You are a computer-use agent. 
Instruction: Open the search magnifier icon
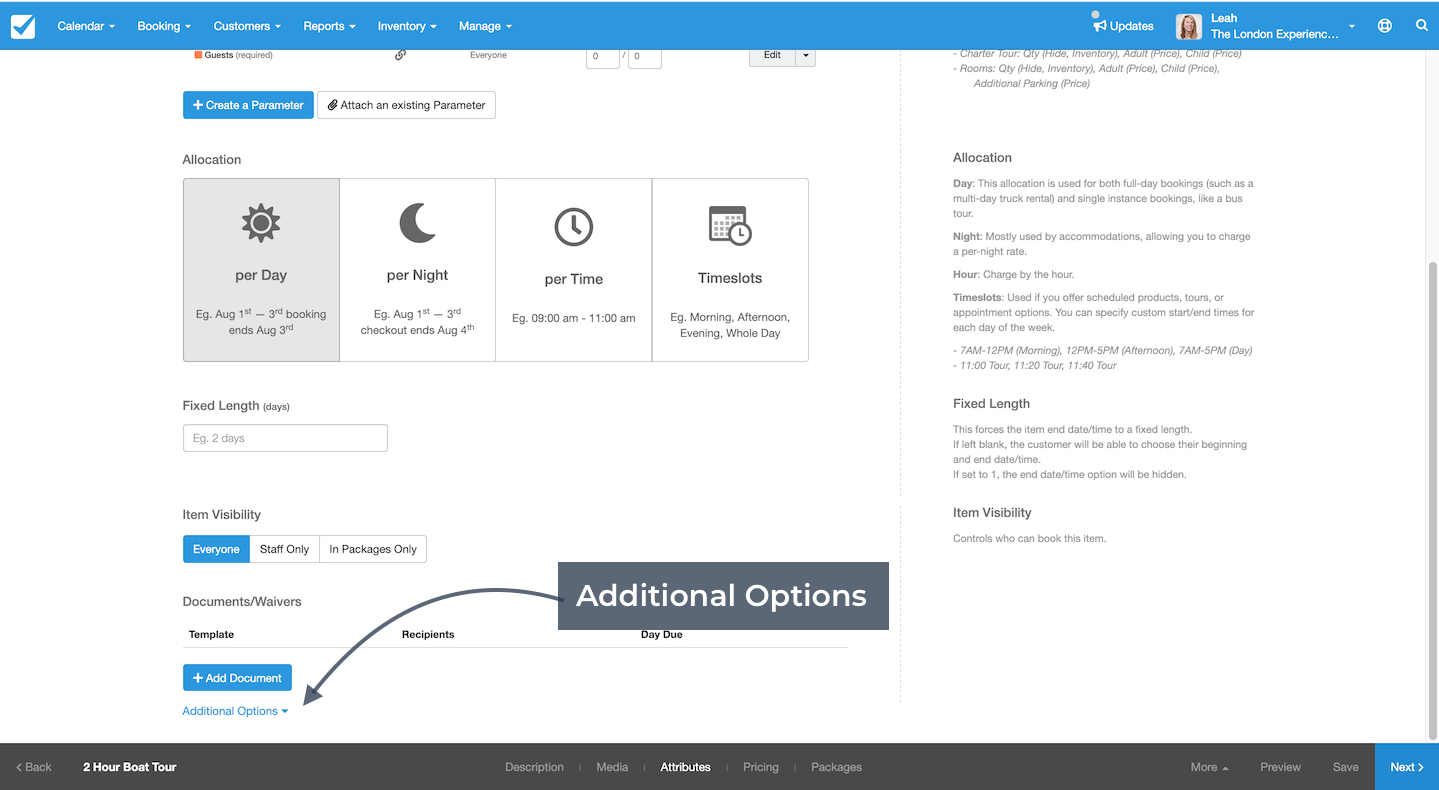coord(1422,26)
